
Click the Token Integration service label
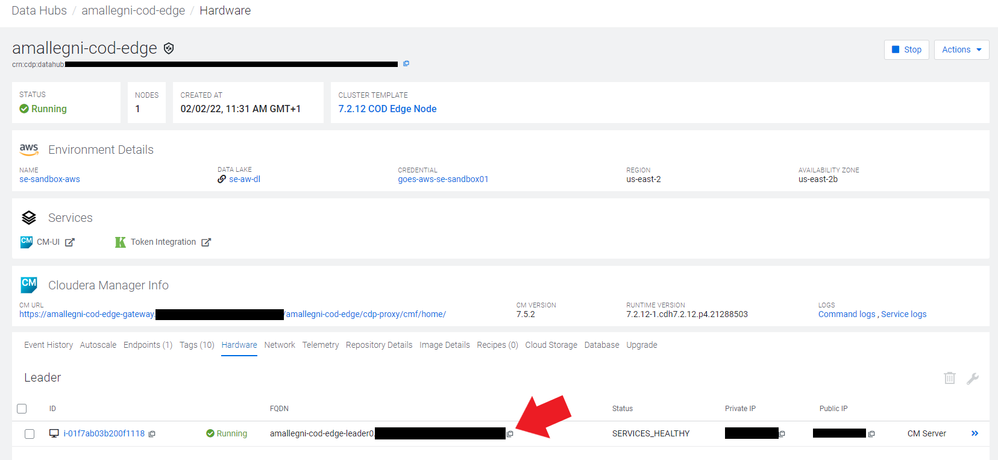pyautogui.click(x=164, y=242)
